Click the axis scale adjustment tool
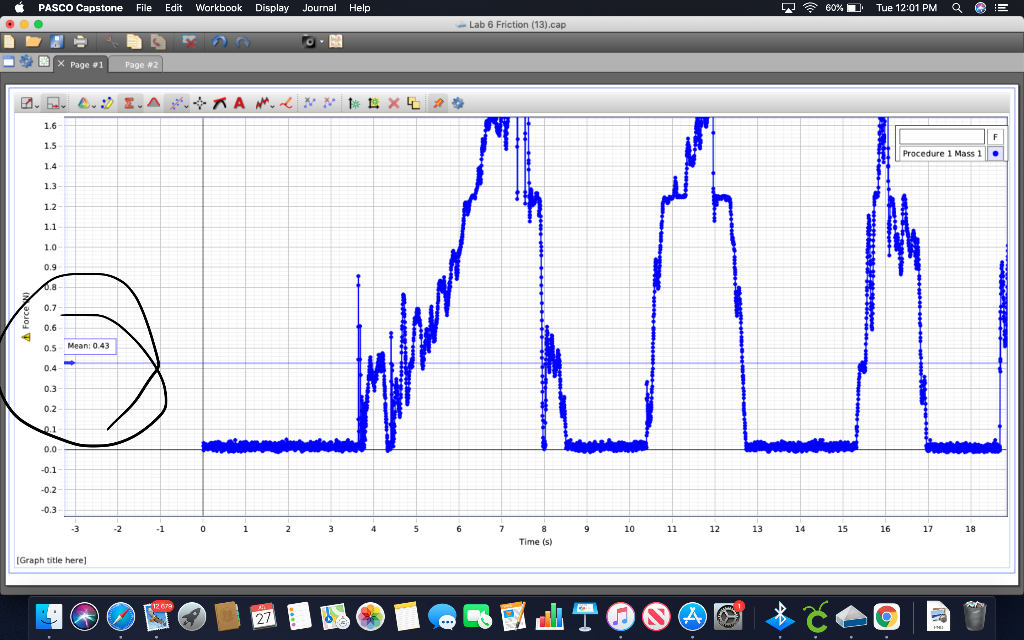Screen dimensions: 1024x640 [54, 103]
